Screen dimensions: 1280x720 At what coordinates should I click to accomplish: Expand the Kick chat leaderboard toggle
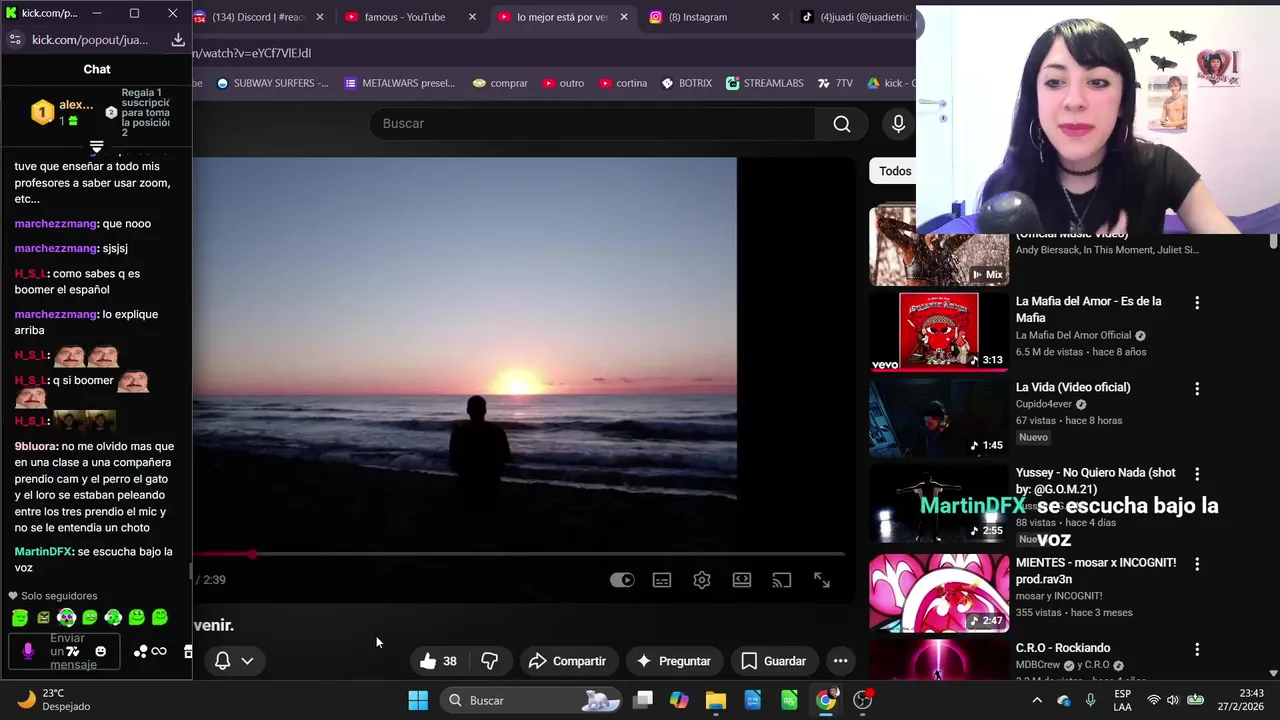click(x=96, y=147)
